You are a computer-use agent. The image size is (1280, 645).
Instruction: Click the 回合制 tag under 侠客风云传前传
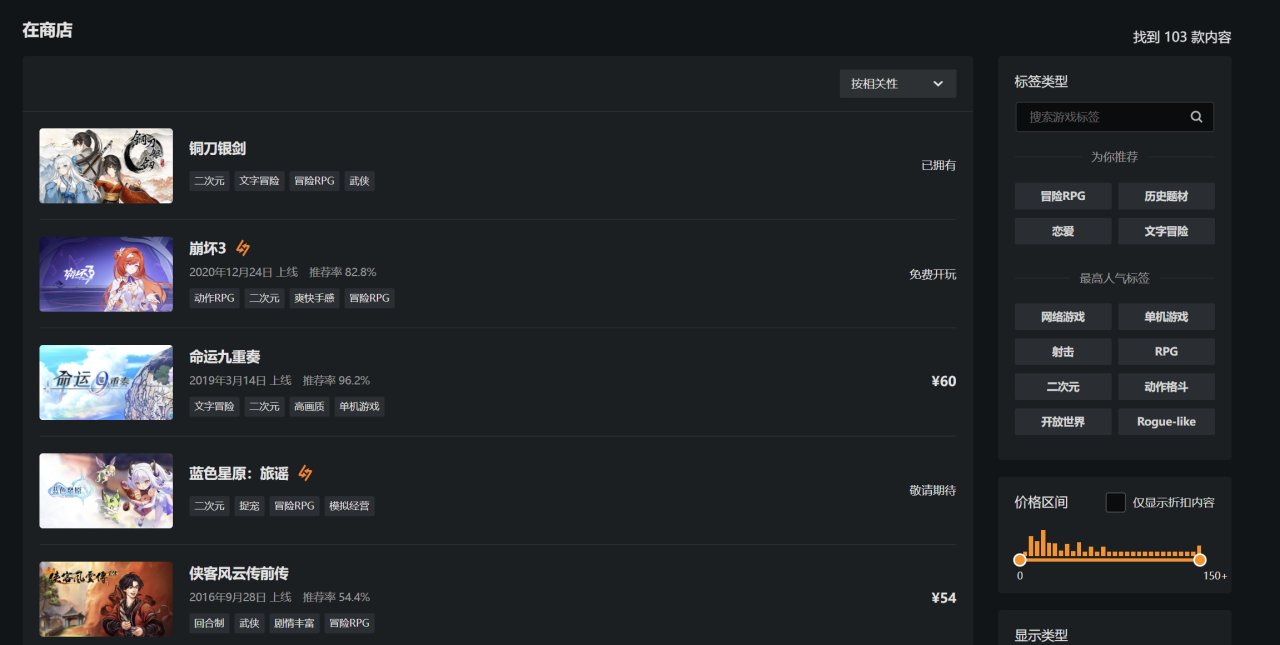(x=210, y=623)
